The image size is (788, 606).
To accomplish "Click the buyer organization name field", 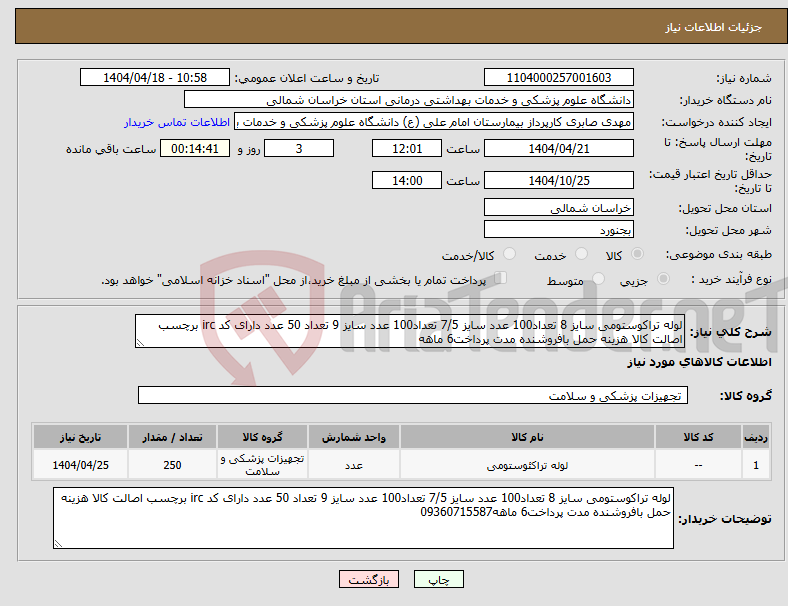I will [x=409, y=99].
